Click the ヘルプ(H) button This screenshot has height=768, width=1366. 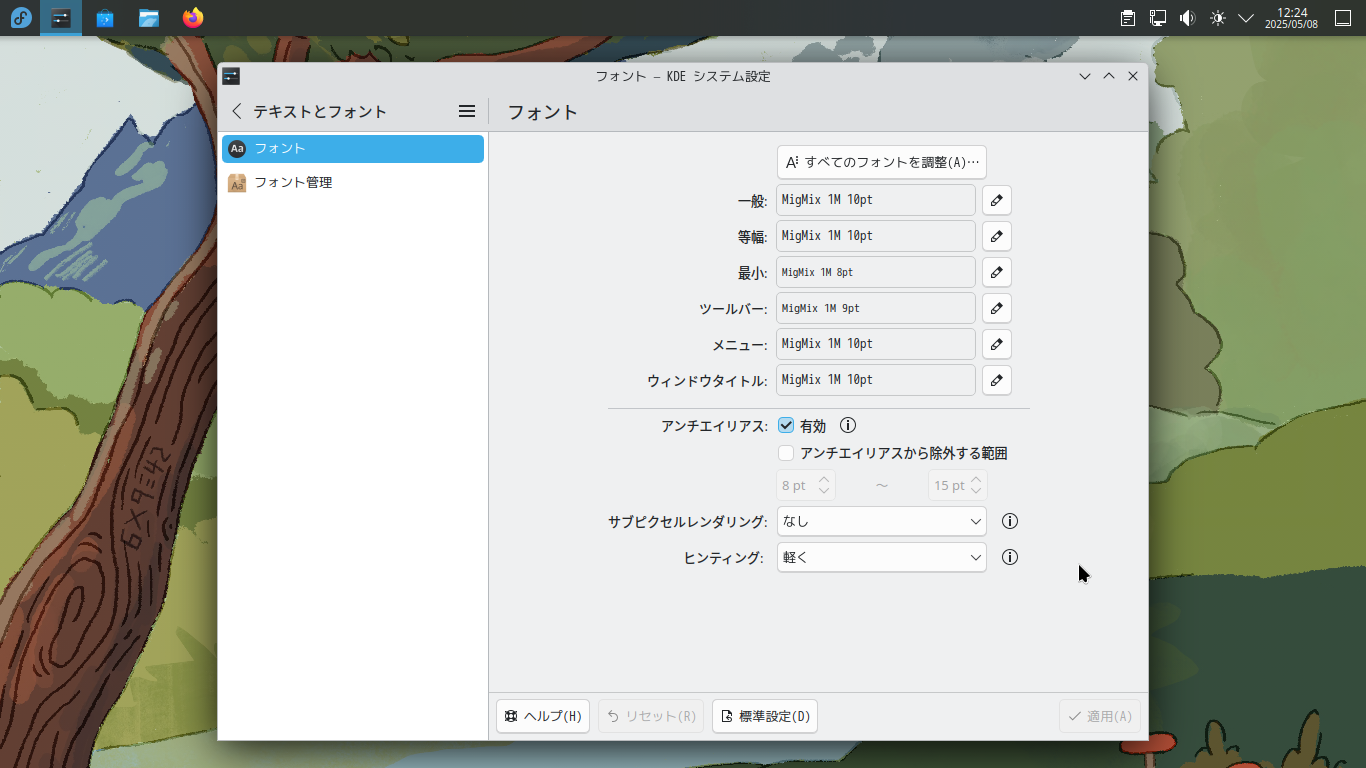[543, 716]
